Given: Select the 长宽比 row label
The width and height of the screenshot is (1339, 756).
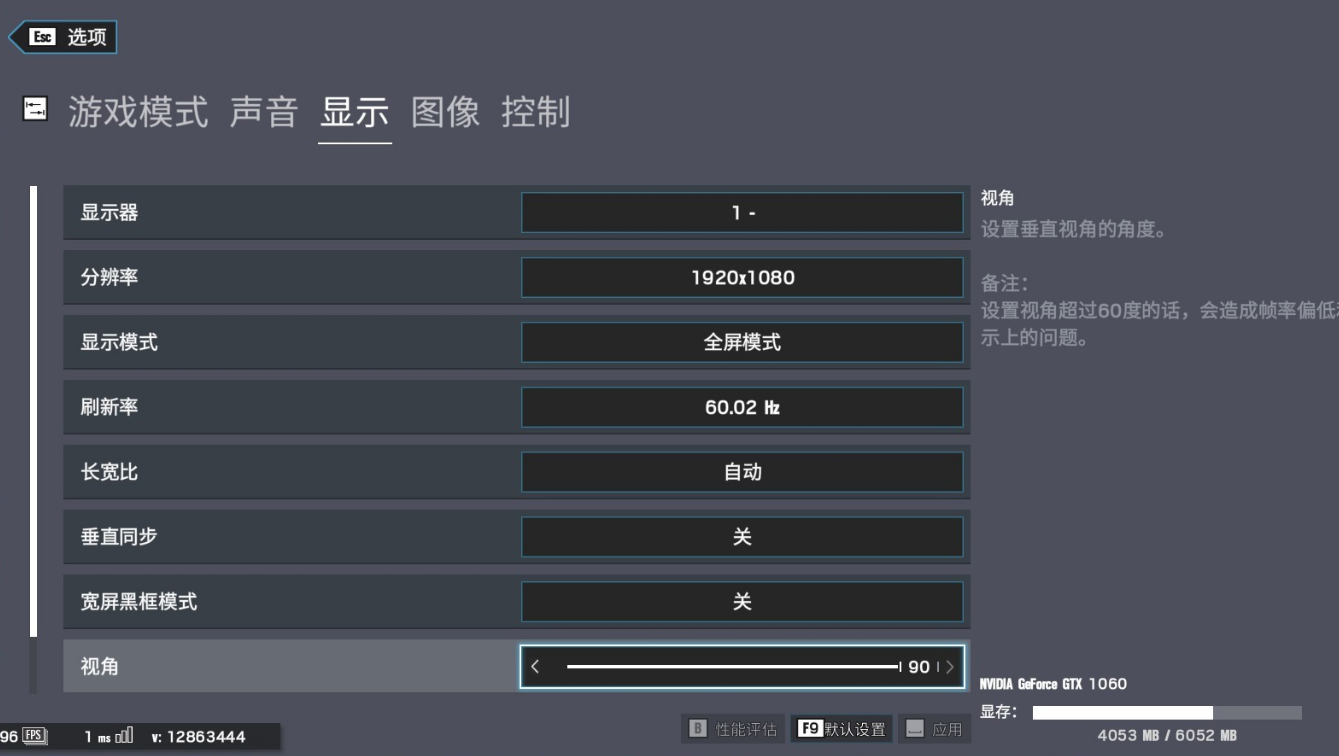Looking at the screenshot, I should click(109, 472).
